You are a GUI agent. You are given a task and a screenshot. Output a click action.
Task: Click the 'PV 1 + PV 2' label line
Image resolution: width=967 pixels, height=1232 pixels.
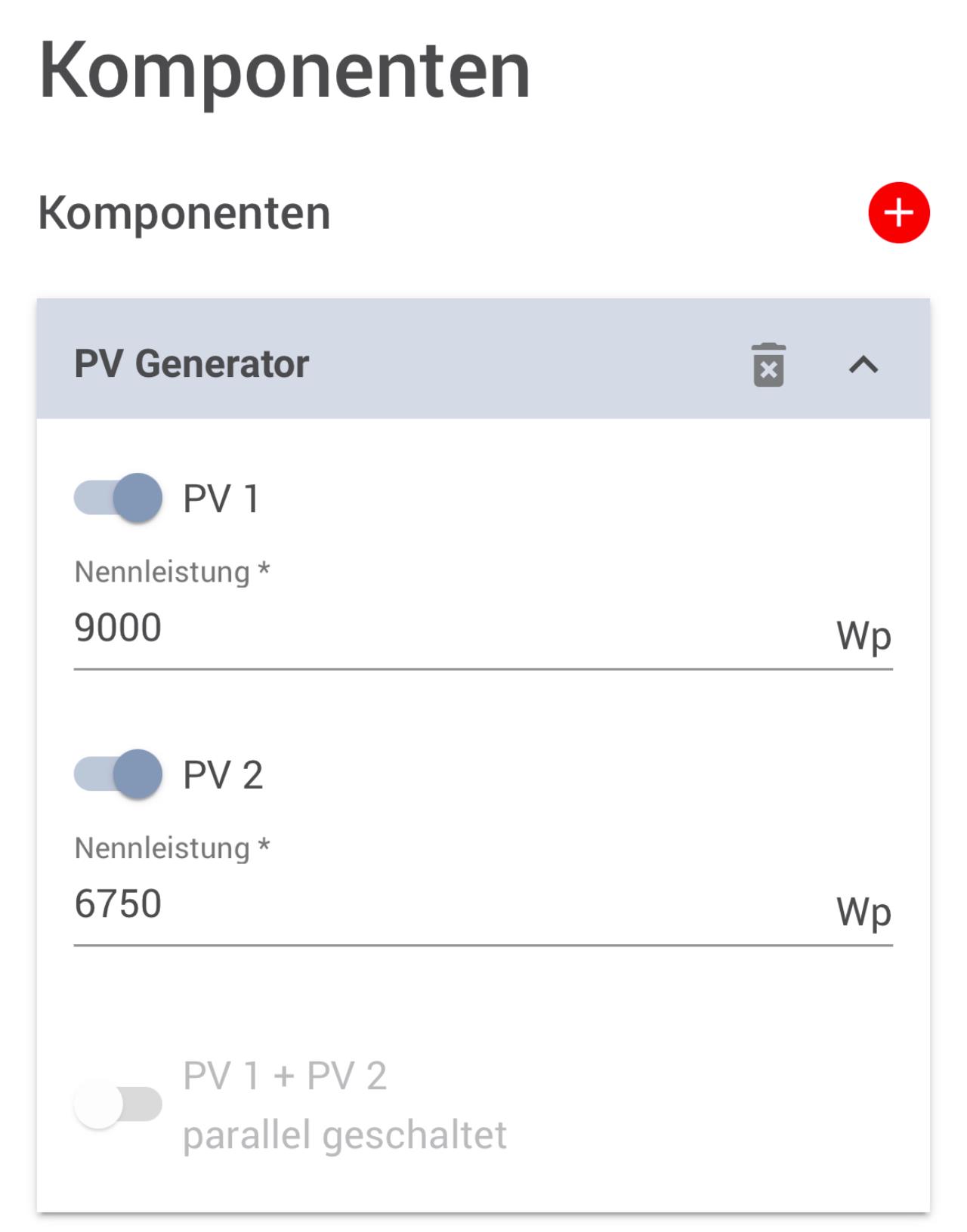pos(285,1076)
